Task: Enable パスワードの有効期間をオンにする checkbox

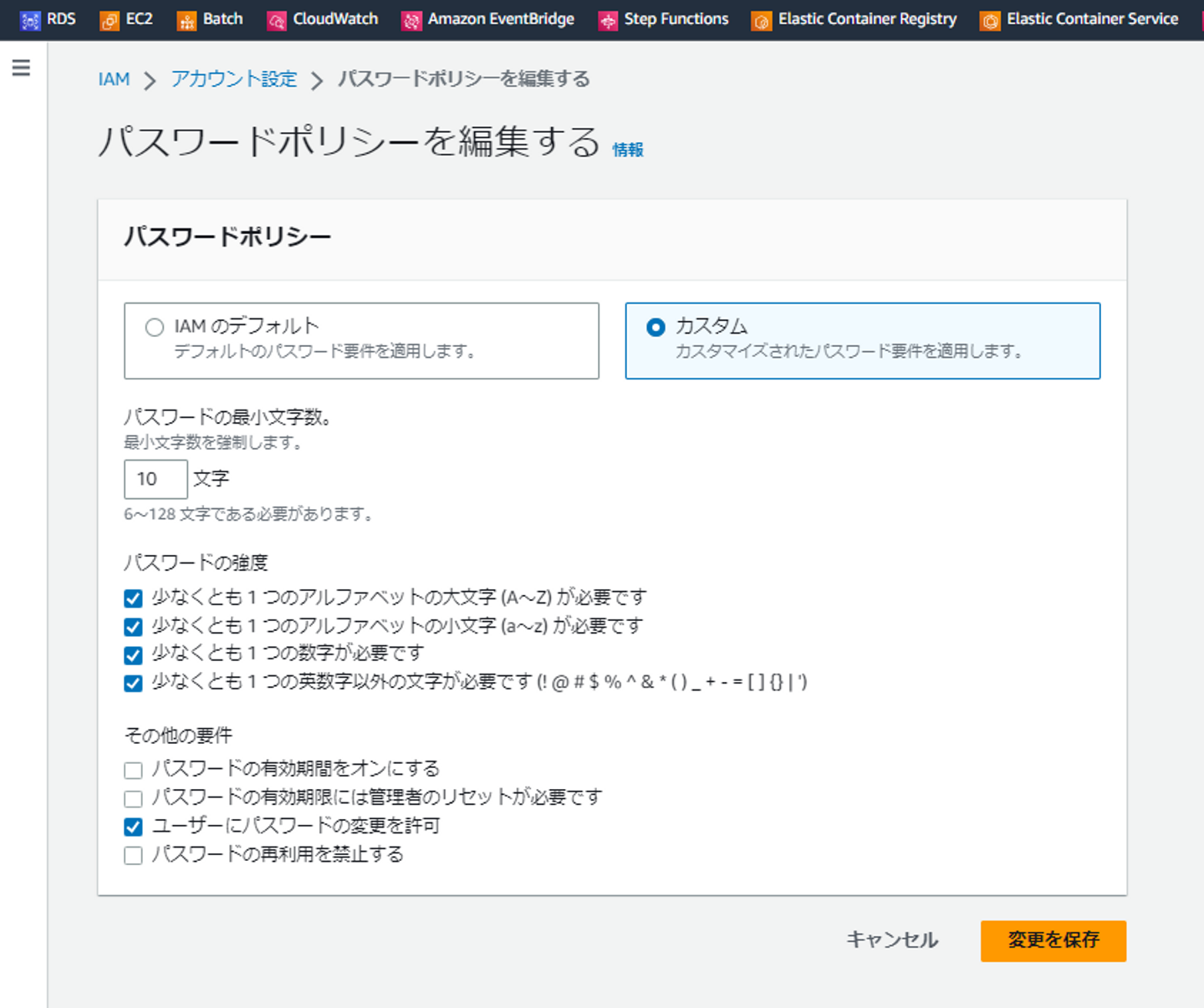Action: tap(133, 770)
